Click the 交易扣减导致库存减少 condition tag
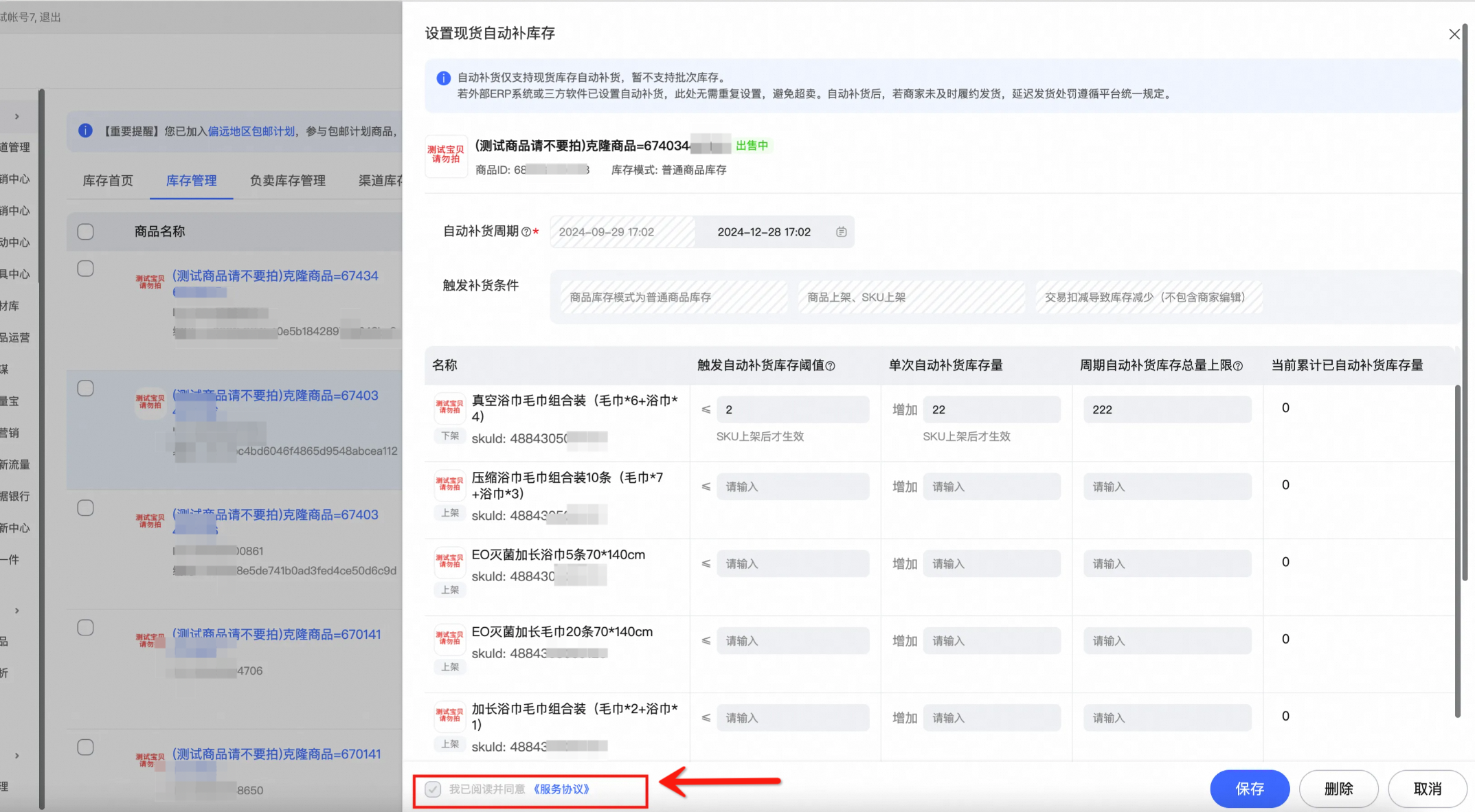 (x=1149, y=297)
